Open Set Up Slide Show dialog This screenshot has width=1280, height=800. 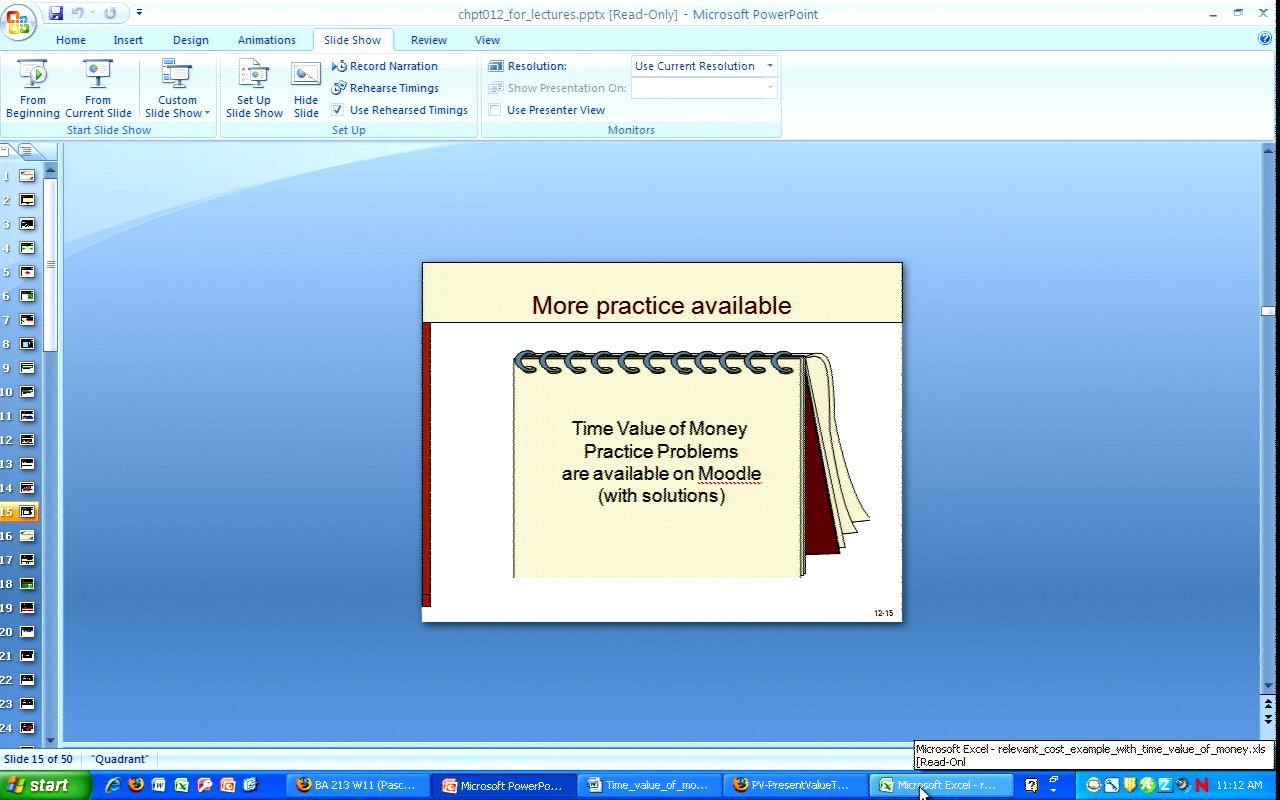coord(254,89)
